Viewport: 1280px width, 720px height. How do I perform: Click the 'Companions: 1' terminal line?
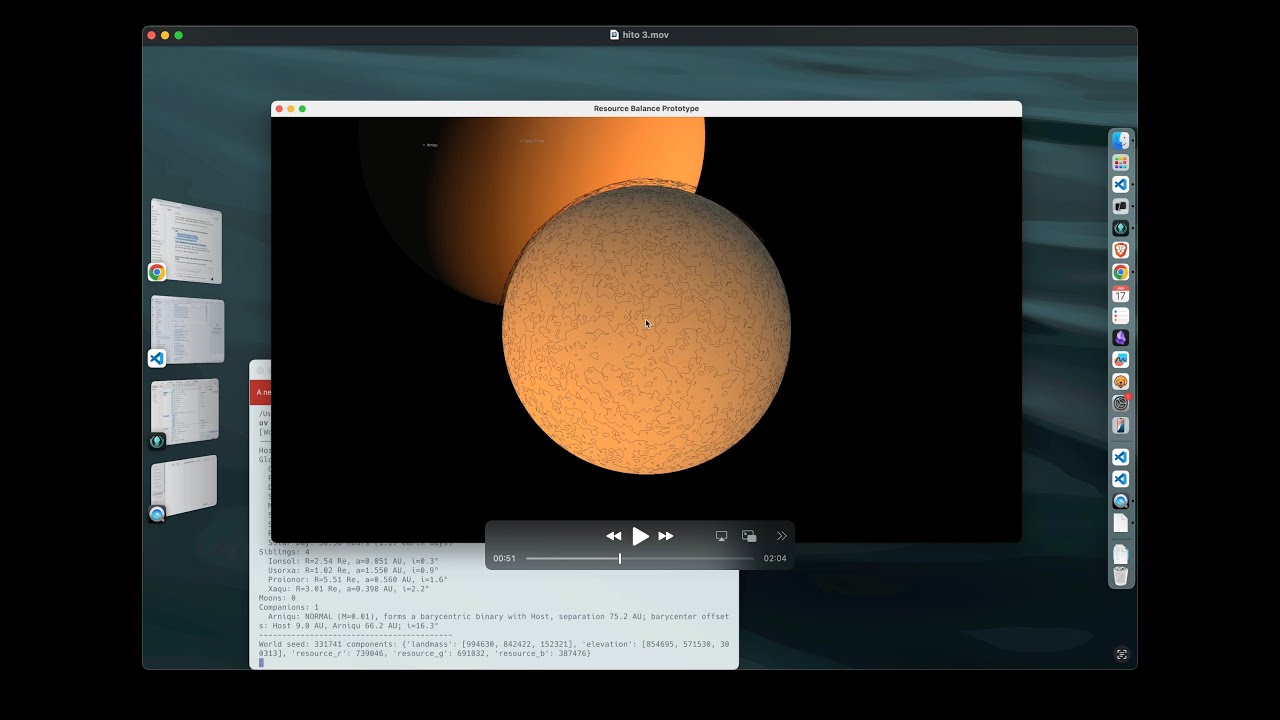click(289, 607)
